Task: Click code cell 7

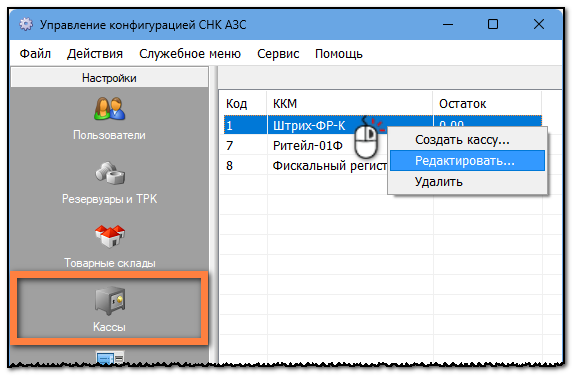Action: tap(229, 146)
